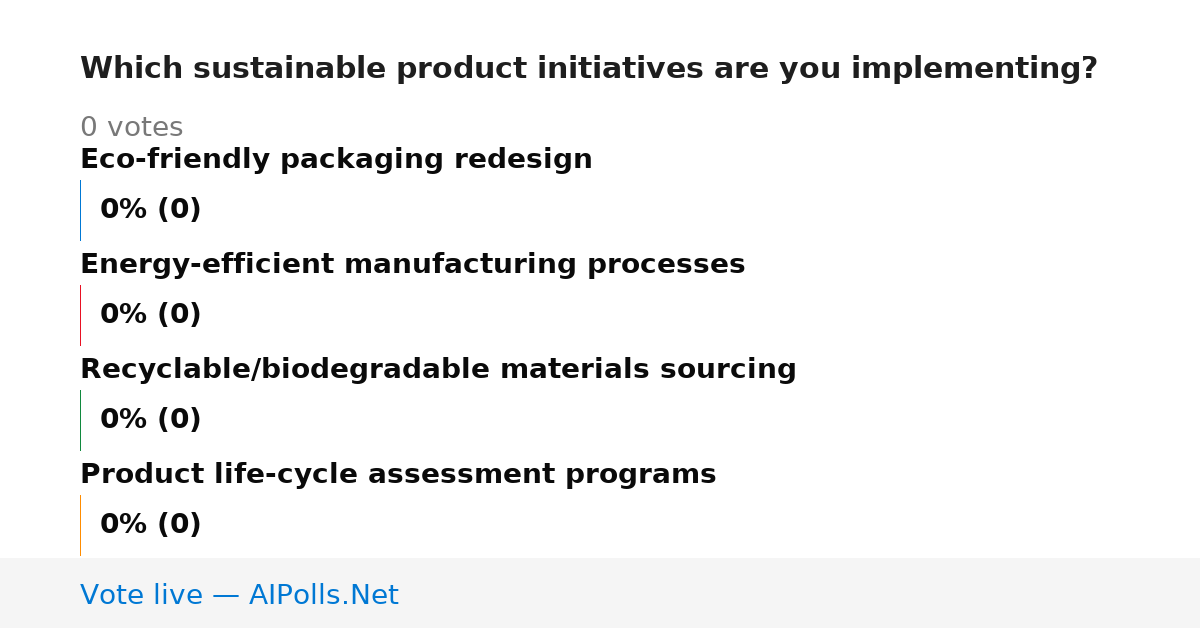Viewport: 1200px width, 628px height.
Task: Click the red bar for Energy-efficient manufacturing
Action: click(x=80, y=315)
